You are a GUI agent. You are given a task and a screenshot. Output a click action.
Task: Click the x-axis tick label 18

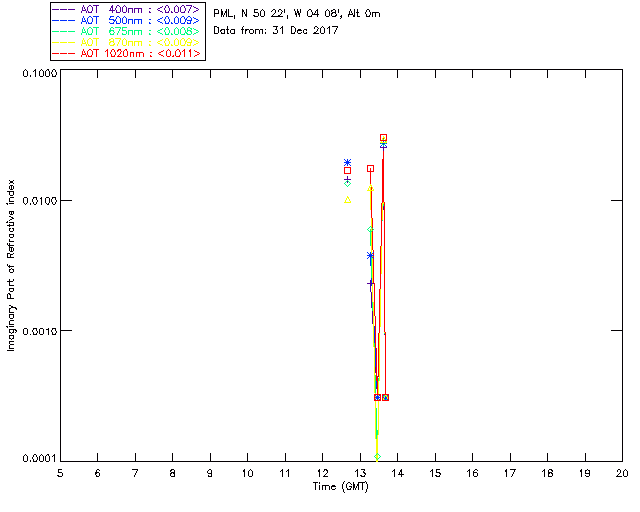tap(547, 474)
